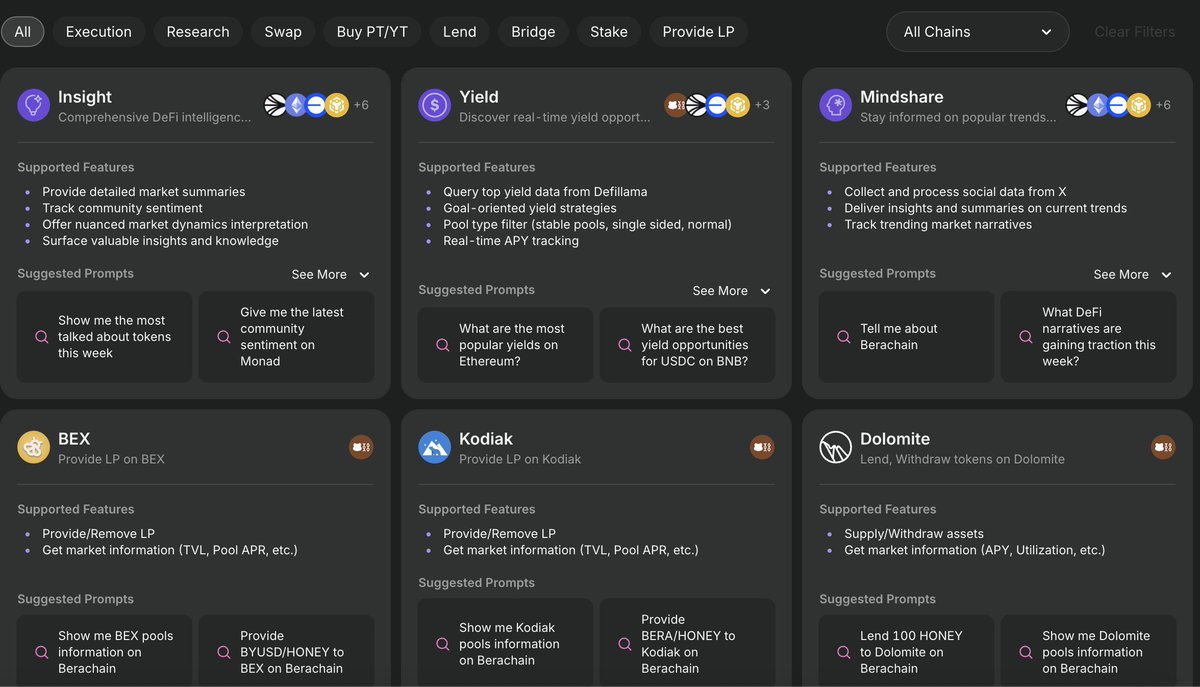
Task: Click 'Supply/Withdraw assets' feature on Dolomite
Action: click(x=914, y=534)
